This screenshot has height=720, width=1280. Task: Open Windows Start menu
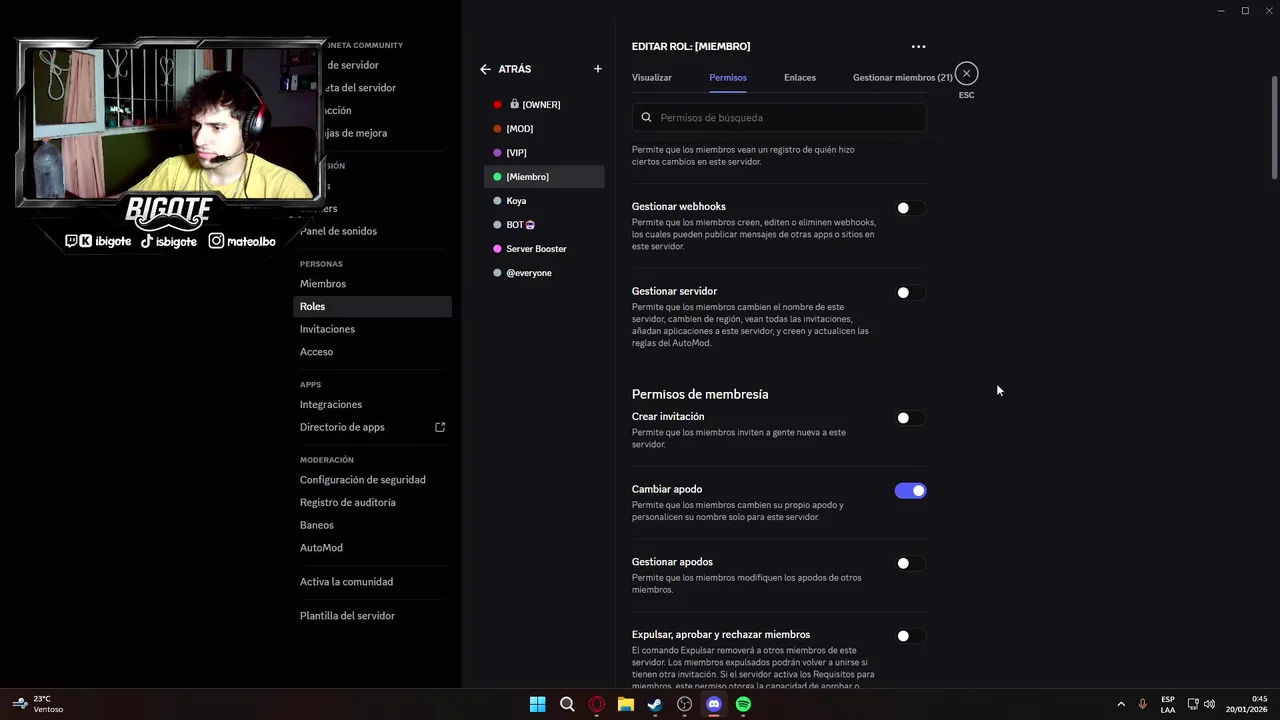tap(537, 704)
